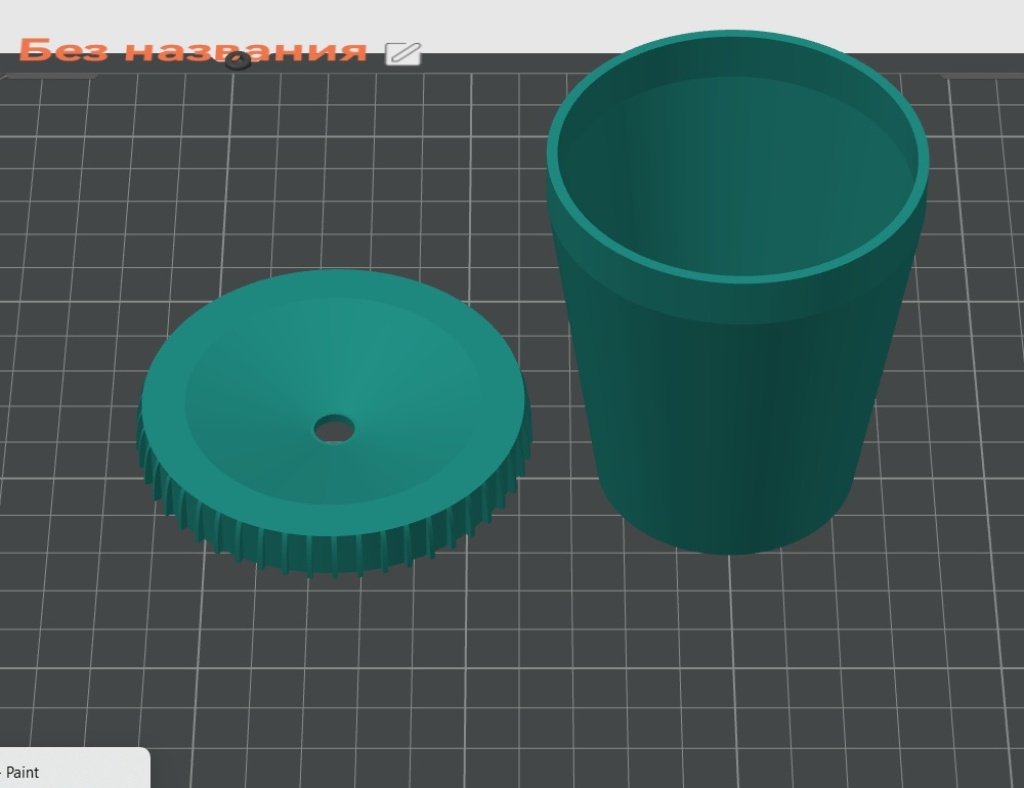1024x788 pixels.
Task: Click the light gray header strip above the plate
Action: (x=512, y=16)
